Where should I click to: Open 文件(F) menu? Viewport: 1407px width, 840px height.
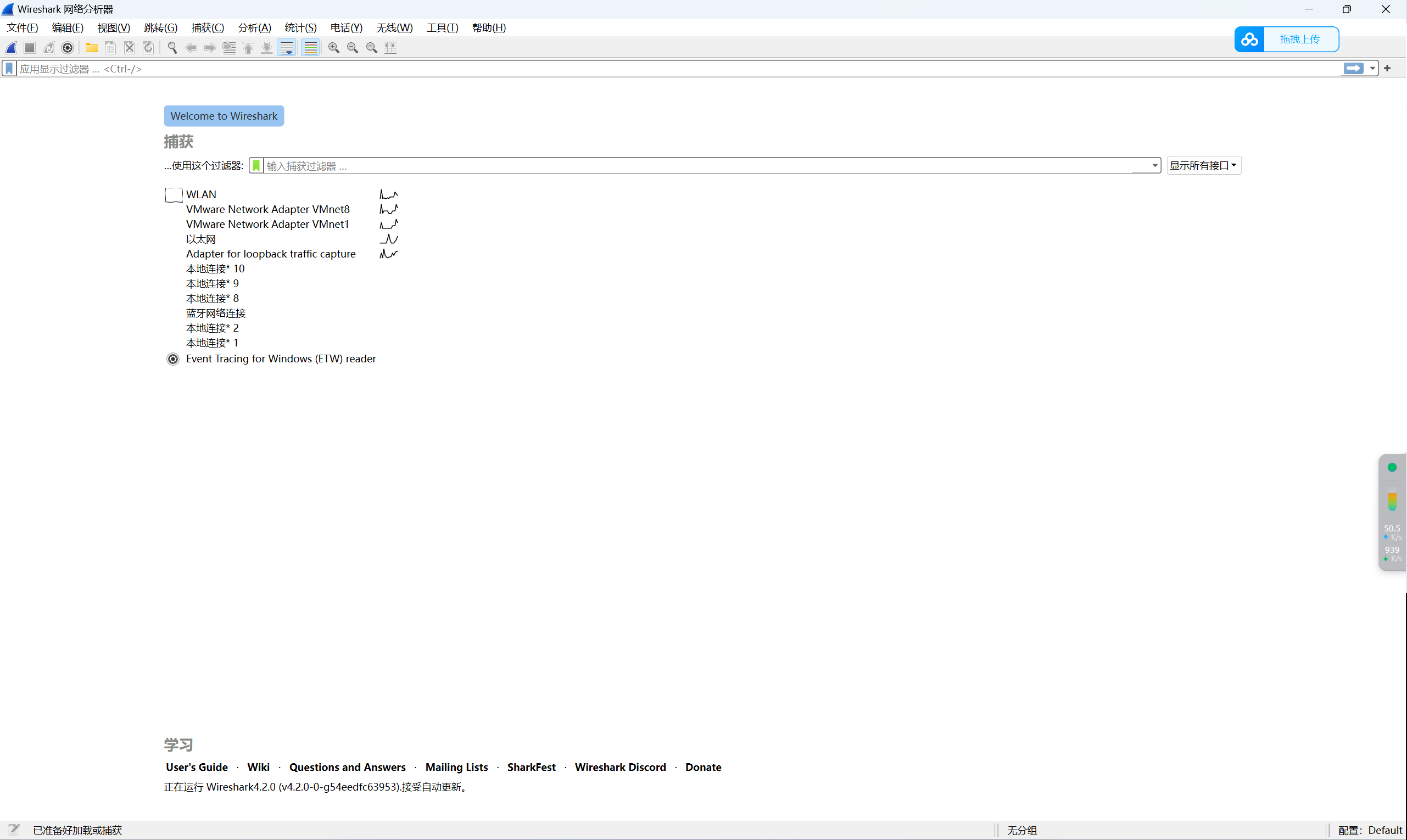click(22, 28)
